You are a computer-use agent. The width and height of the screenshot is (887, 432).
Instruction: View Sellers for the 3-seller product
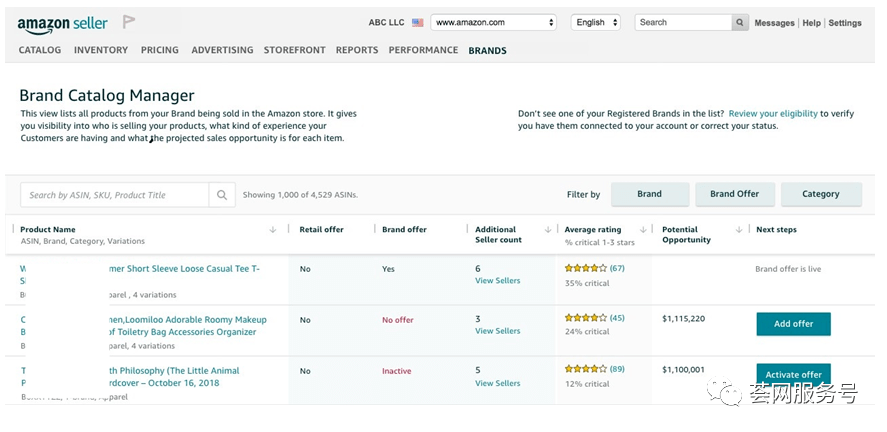497,331
